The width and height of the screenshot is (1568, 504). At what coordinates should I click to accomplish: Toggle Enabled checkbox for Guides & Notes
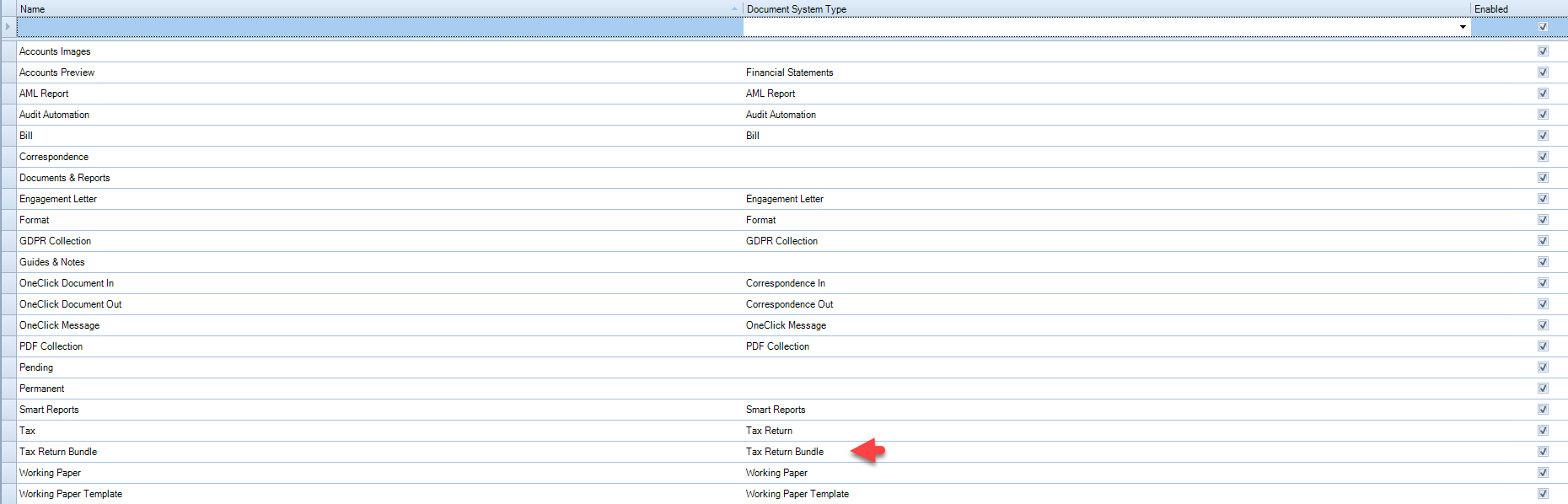click(x=1543, y=262)
